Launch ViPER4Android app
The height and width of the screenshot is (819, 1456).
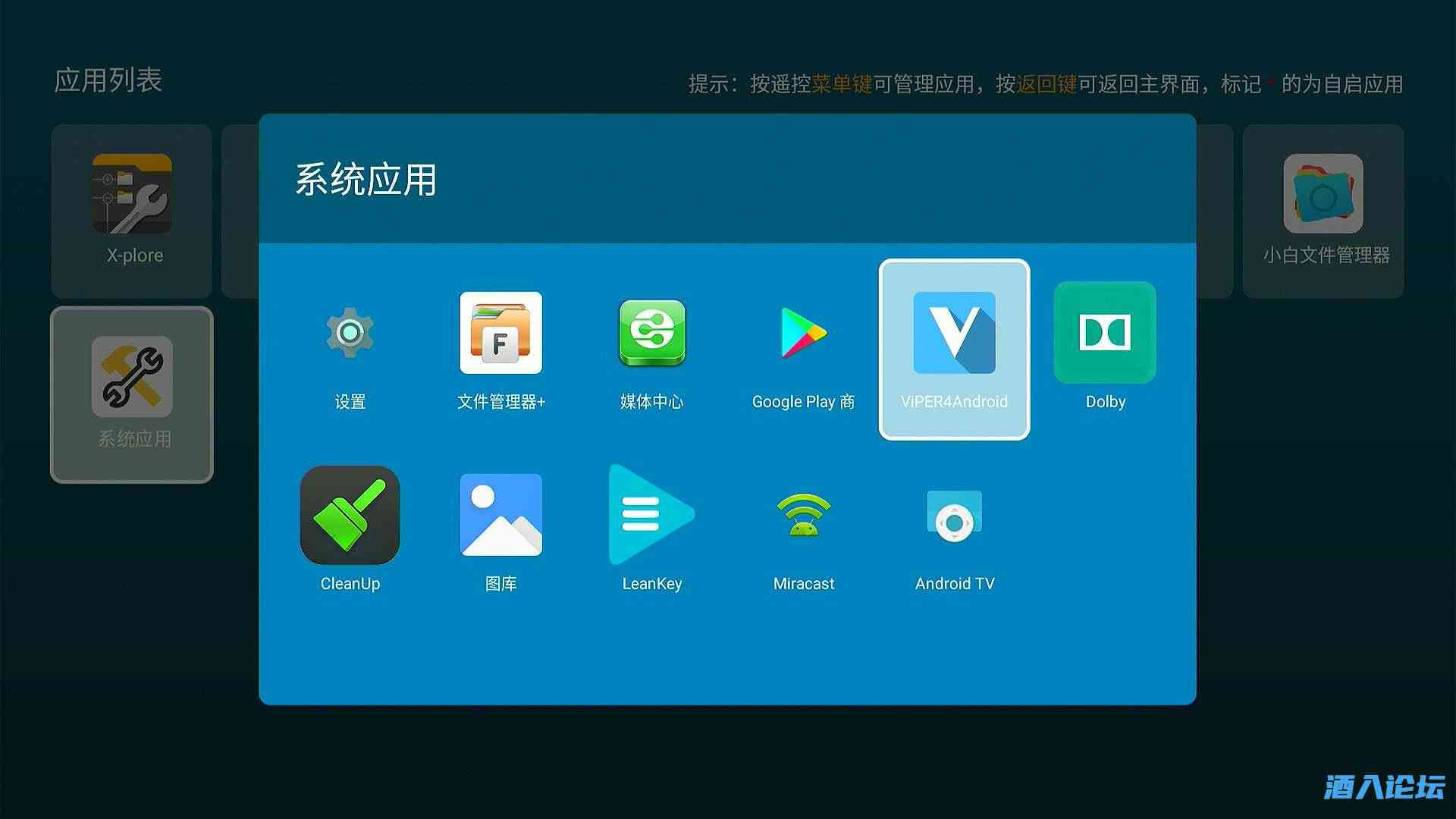click(x=954, y=334)
